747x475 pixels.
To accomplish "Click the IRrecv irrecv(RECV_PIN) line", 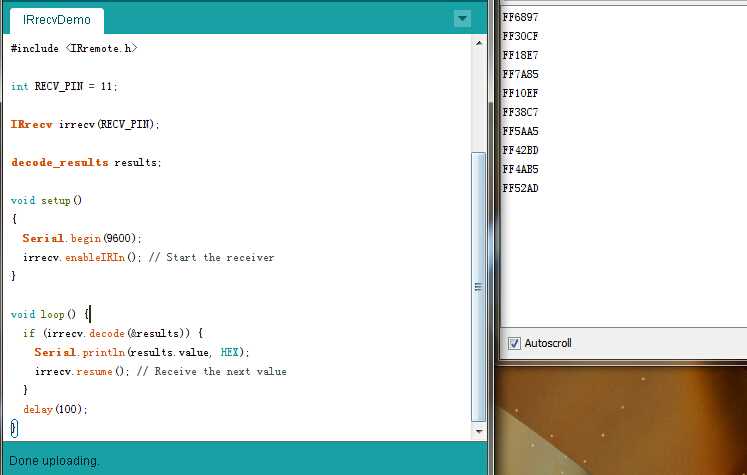I will tap(85, 124).
